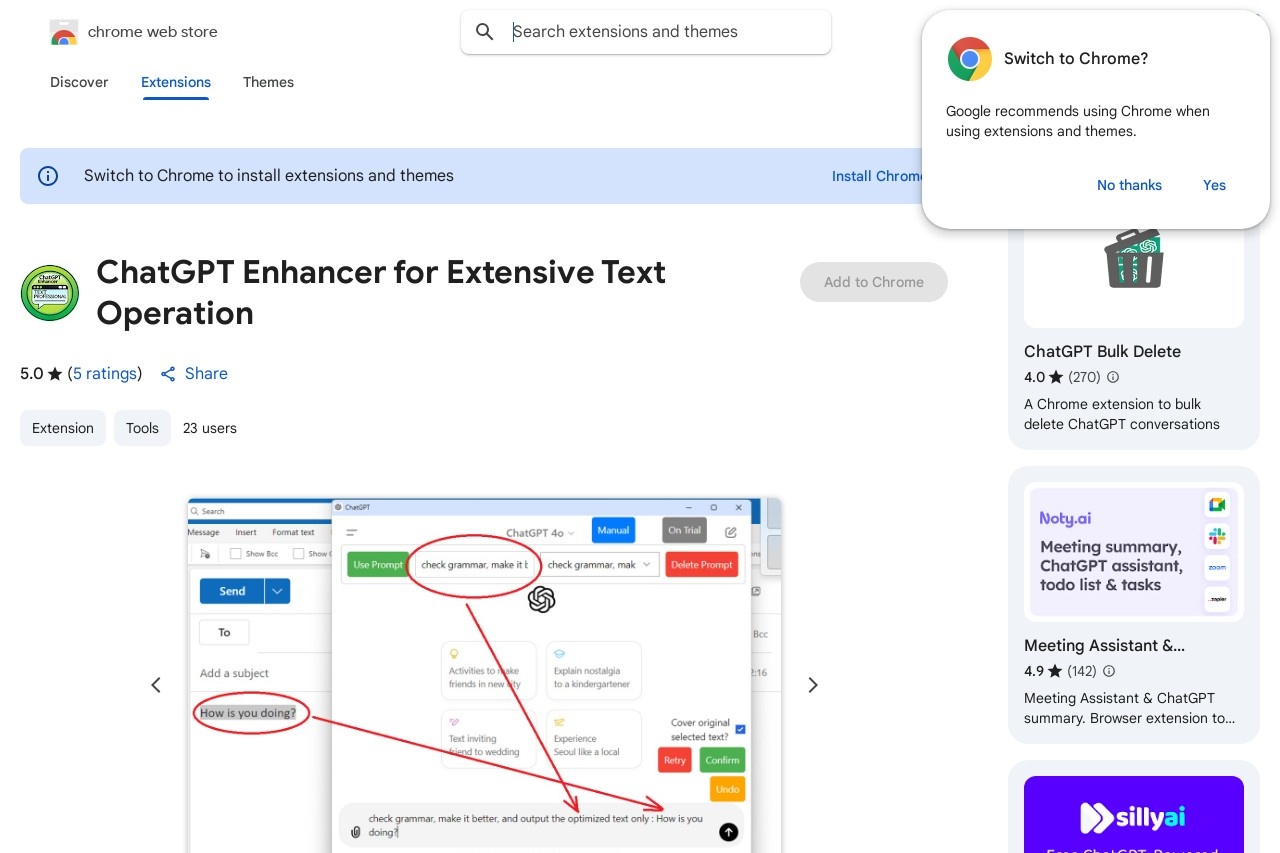Click 'A Chrome extension to bulk' description

(1122, 414)
